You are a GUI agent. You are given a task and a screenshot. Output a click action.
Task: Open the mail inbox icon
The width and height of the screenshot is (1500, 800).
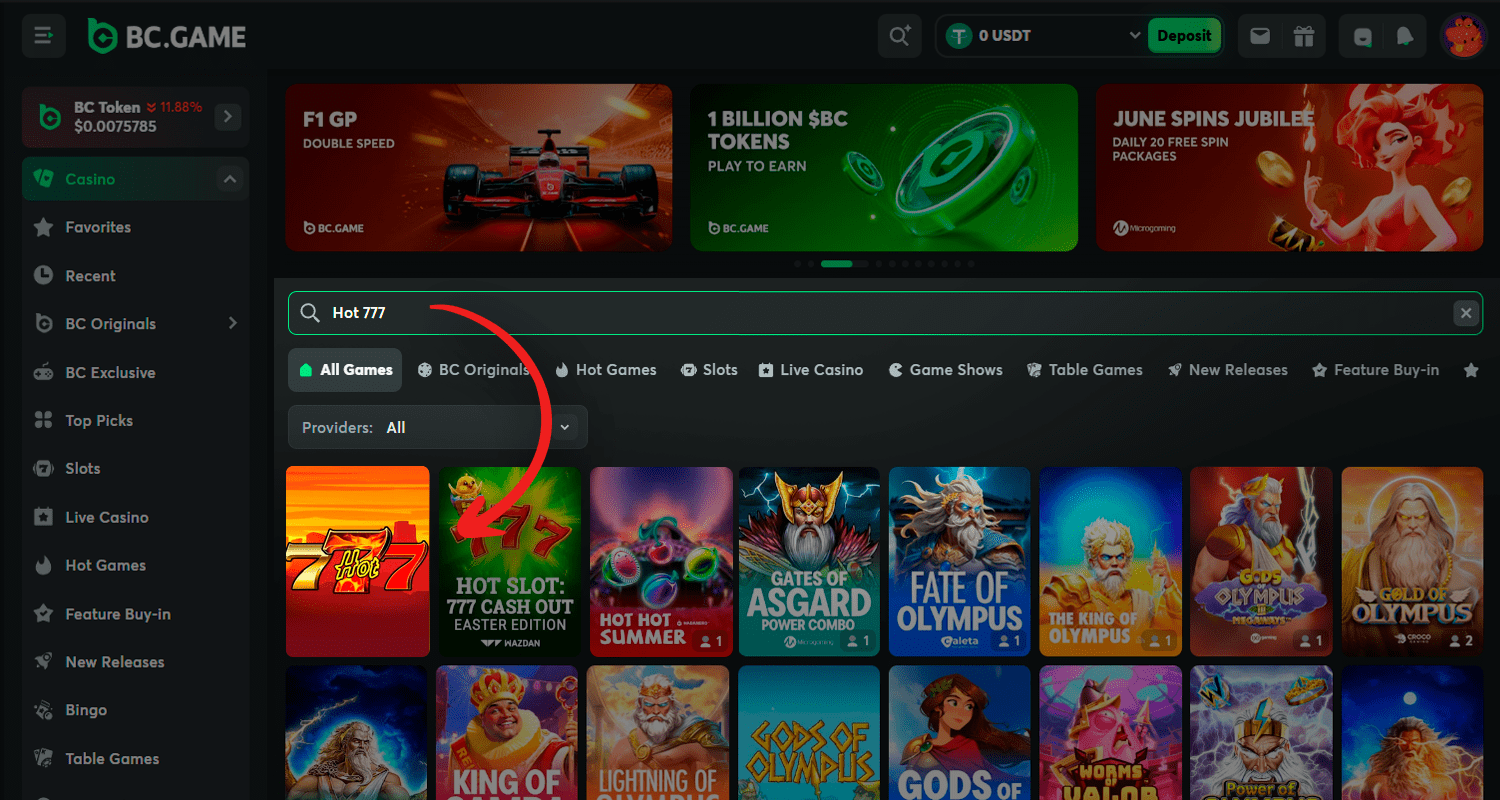click(1260, 36)
